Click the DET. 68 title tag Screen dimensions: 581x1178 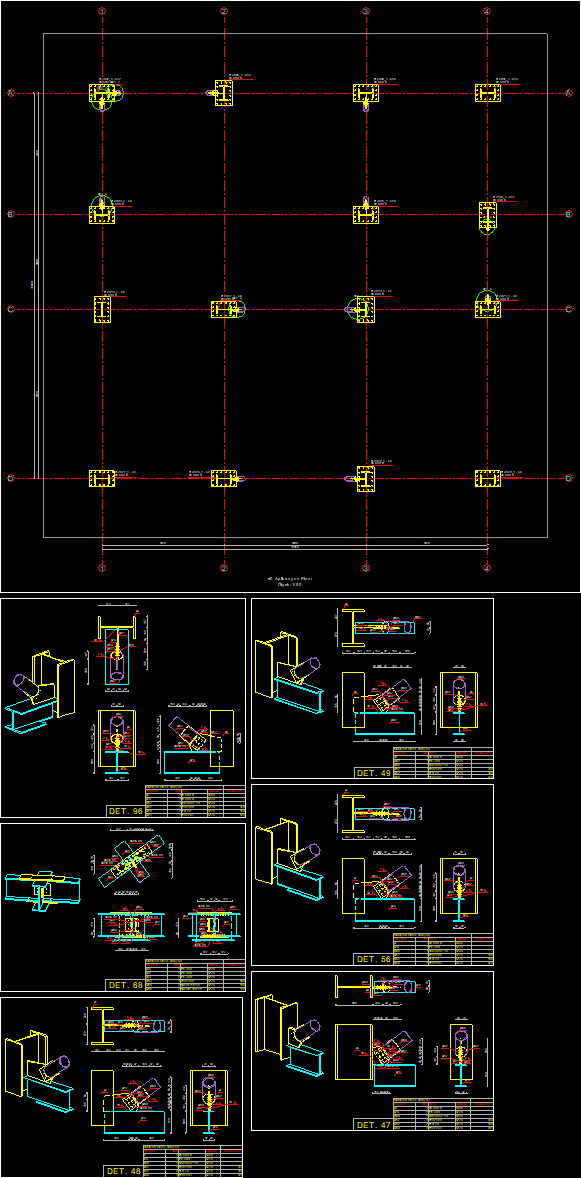click(x=126, y=984)
